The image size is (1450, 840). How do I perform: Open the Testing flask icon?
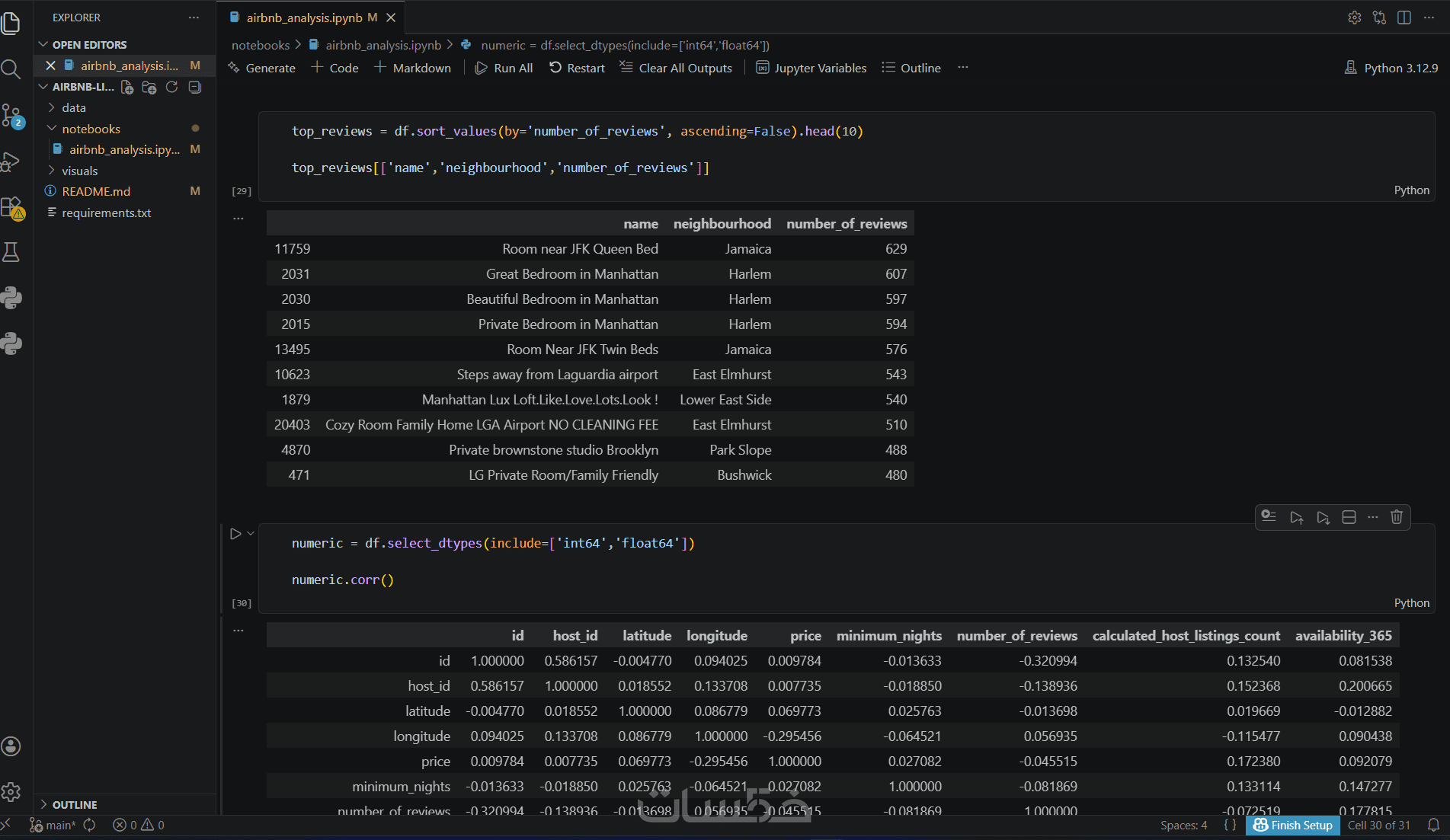click(11, 252)
